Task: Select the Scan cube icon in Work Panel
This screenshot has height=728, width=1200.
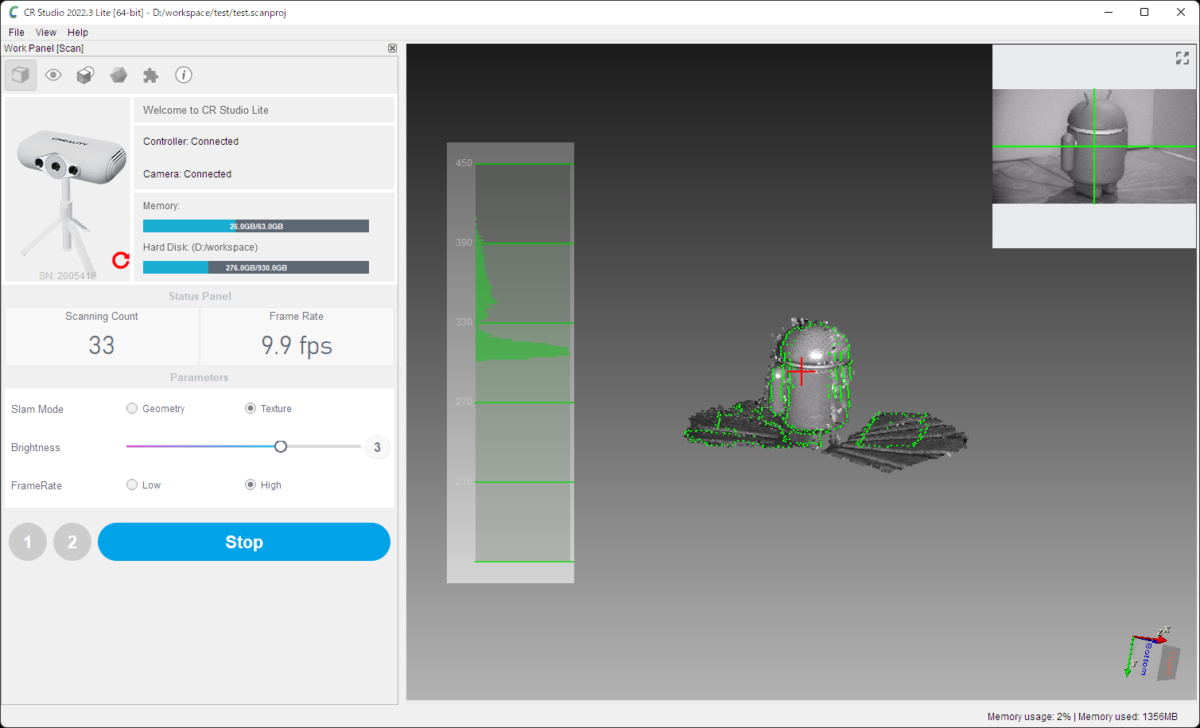Action: (x=21, y=75)
